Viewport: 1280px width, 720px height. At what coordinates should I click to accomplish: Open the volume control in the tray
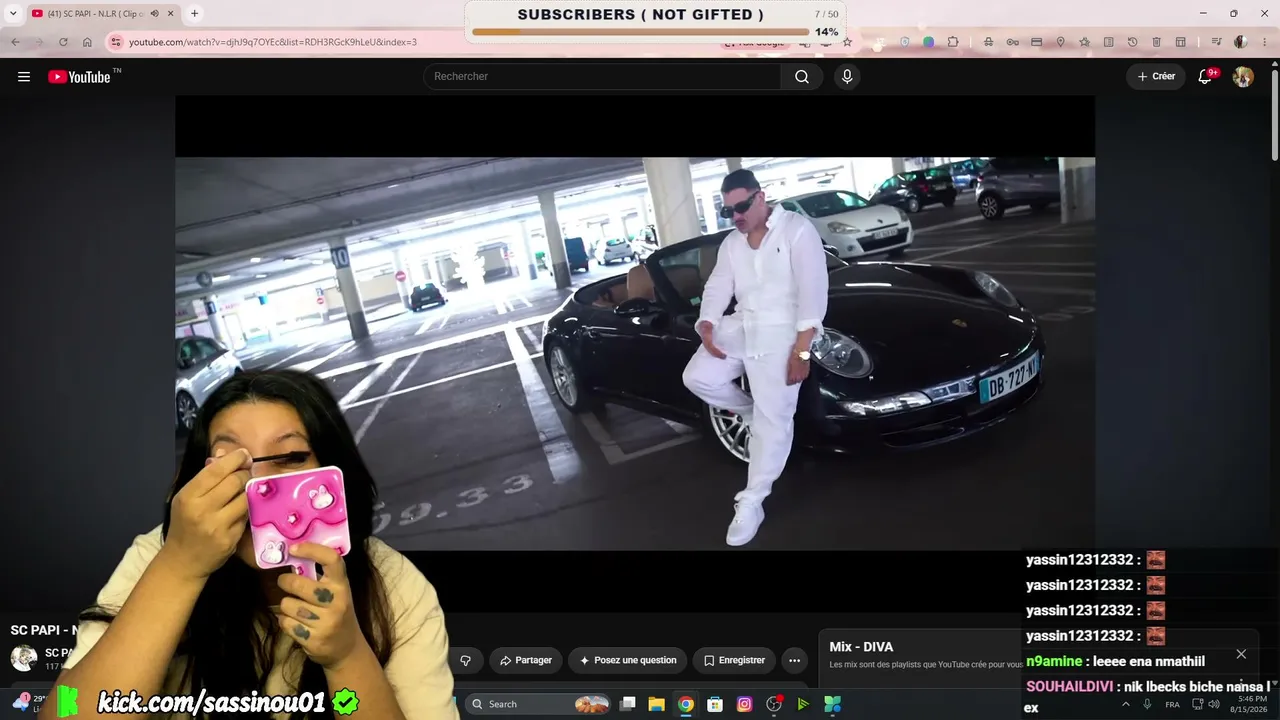pos(1215,704)
